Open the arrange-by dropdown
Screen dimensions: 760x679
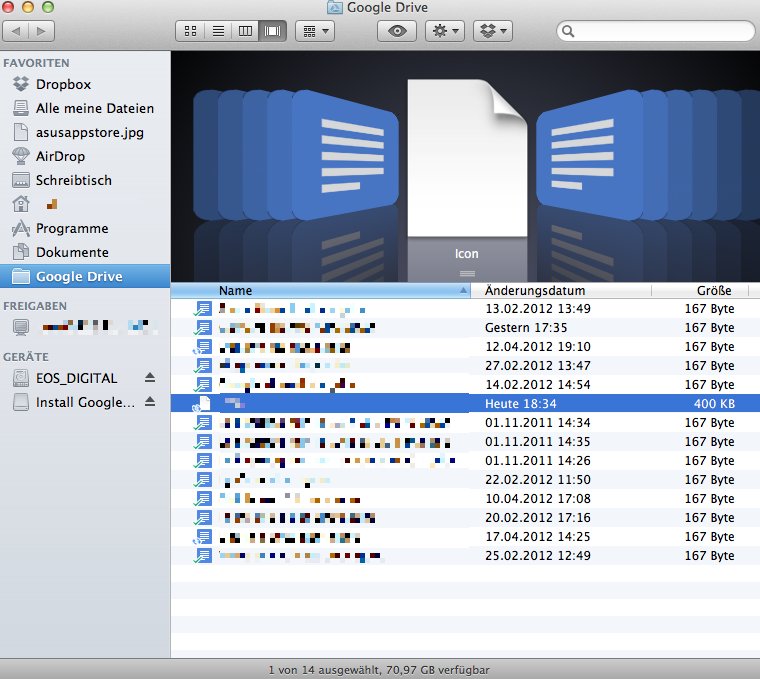coord(315,32)
